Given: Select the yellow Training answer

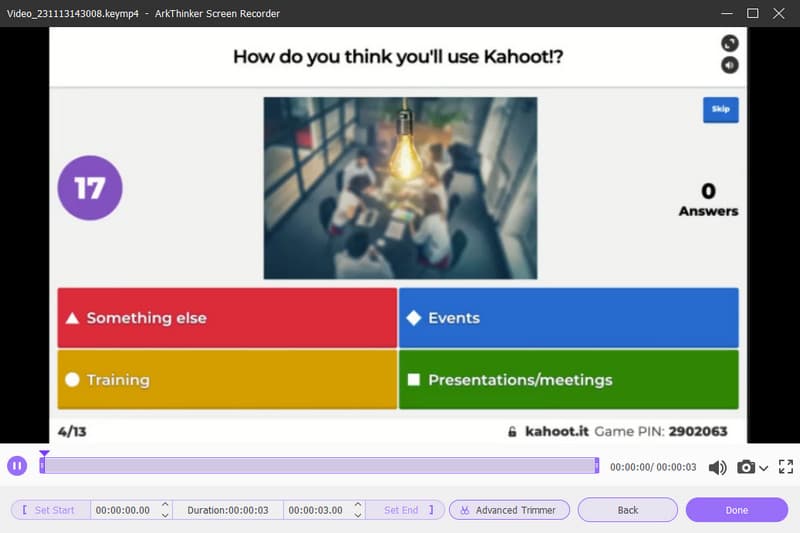Looking at the screenshot, I should (227, 379).
